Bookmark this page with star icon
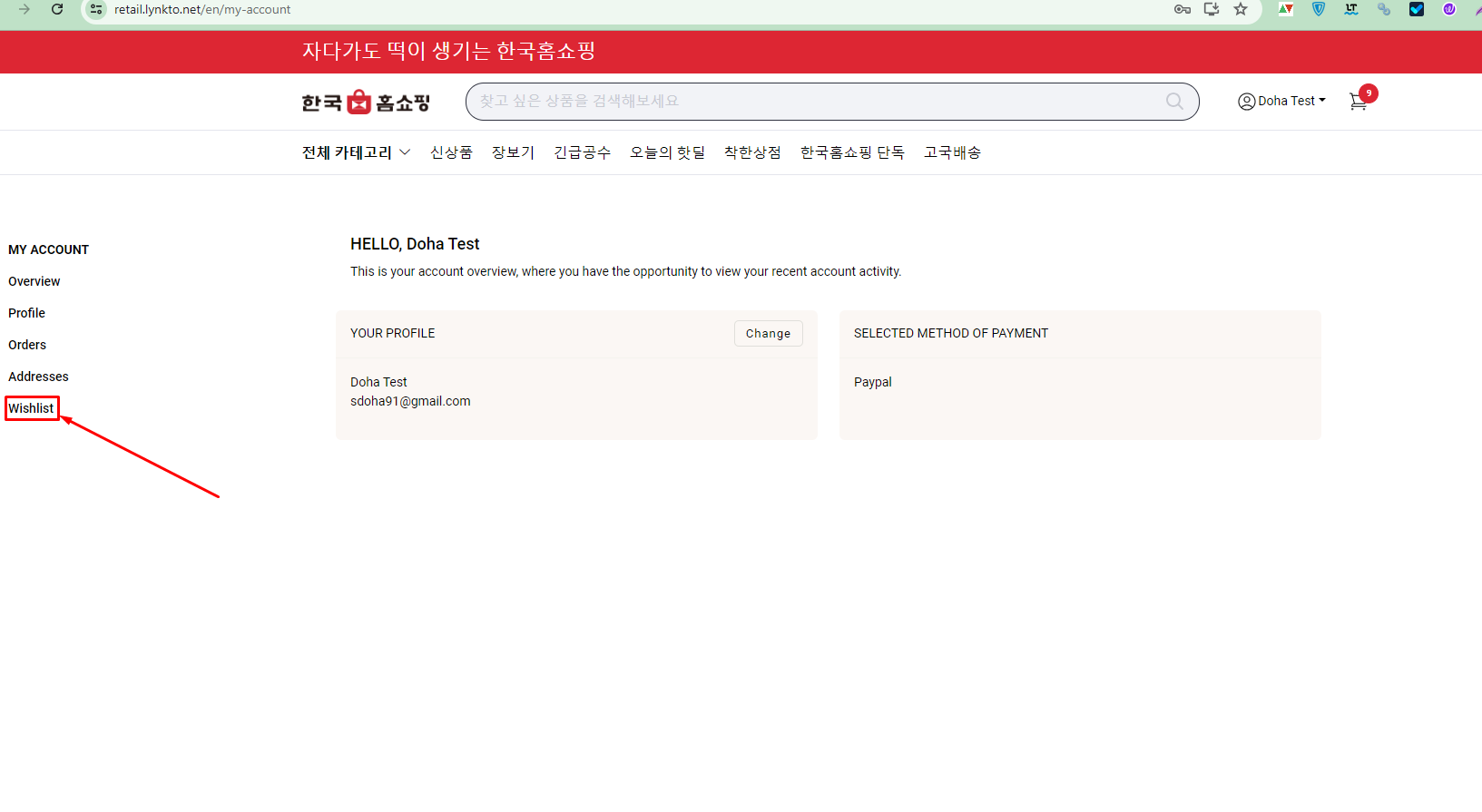The height and width of the screenshot is (812, 1482). pos(1241,9)
